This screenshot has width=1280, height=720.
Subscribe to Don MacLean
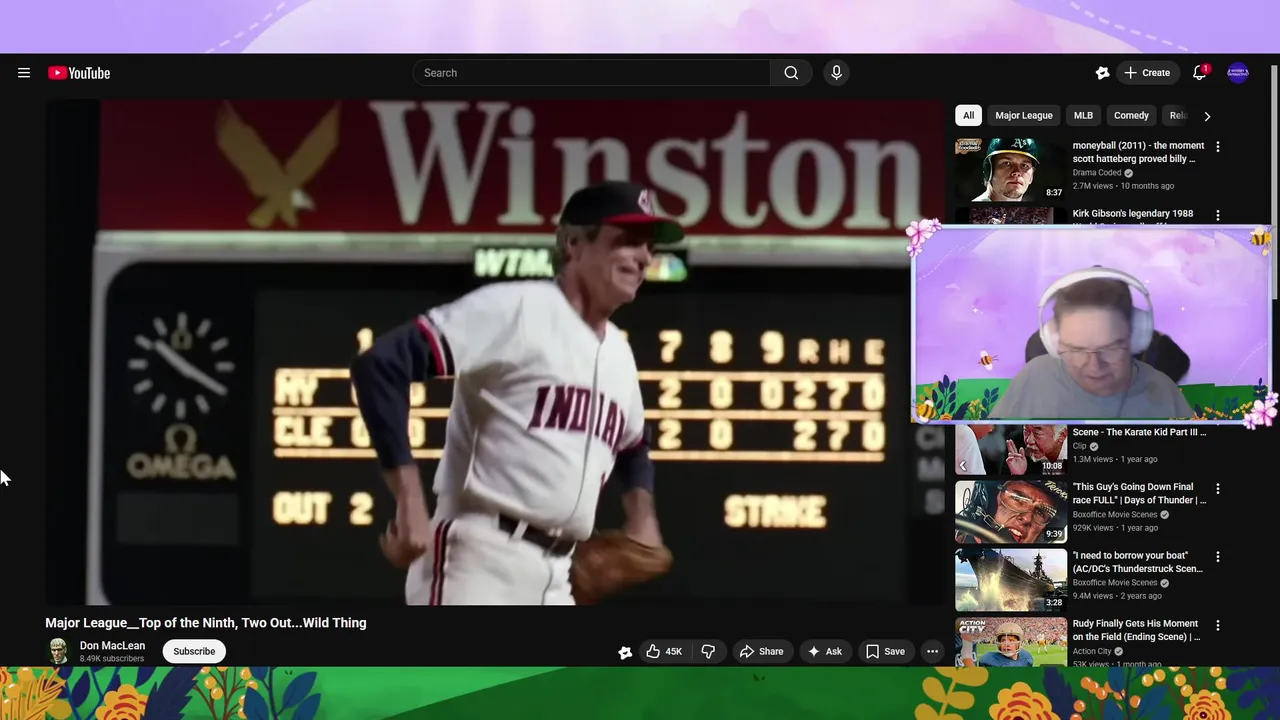(194, 651)
